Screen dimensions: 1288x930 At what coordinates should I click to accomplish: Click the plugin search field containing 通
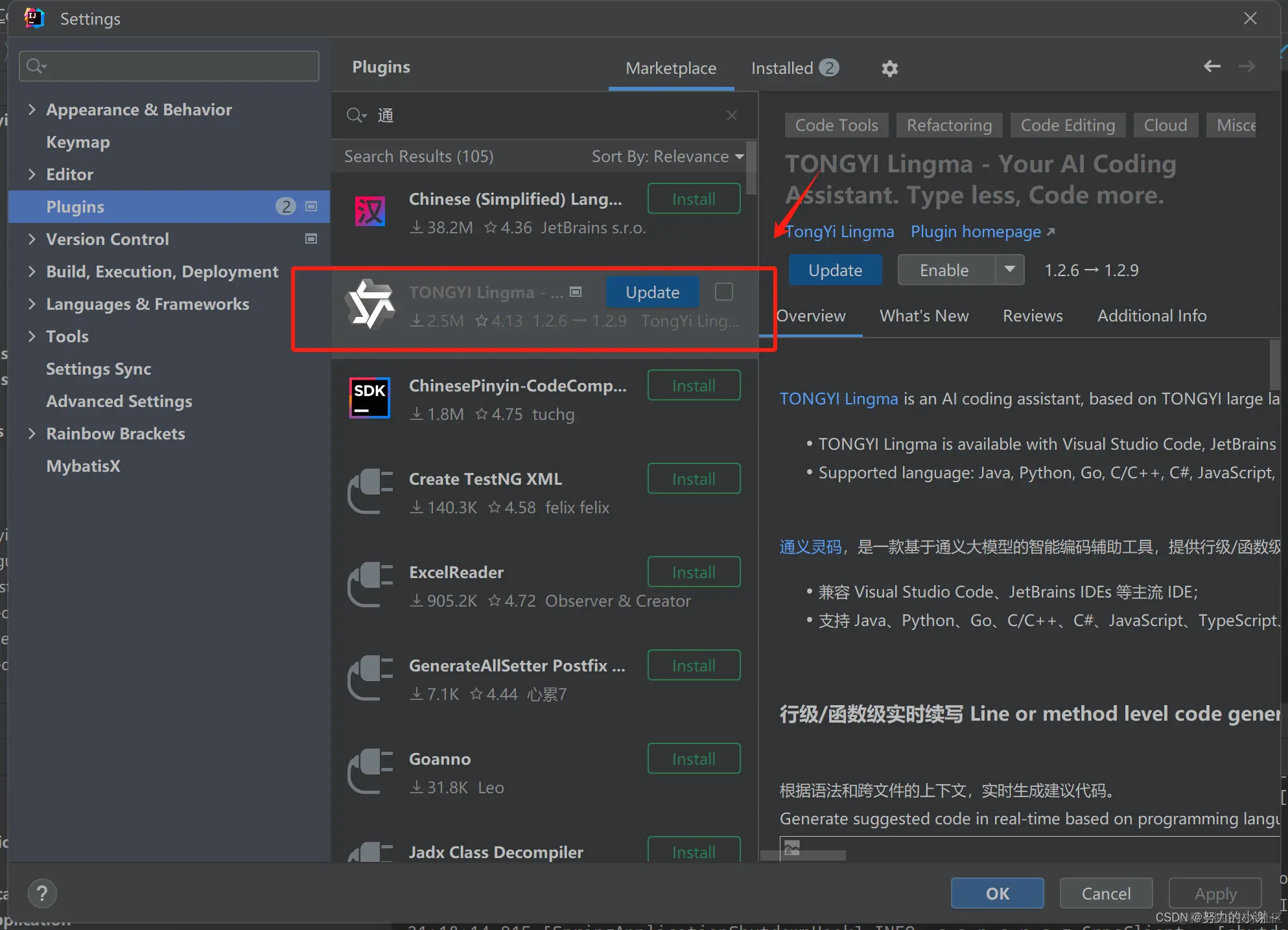pyautogui.click(x=544, y=115)
